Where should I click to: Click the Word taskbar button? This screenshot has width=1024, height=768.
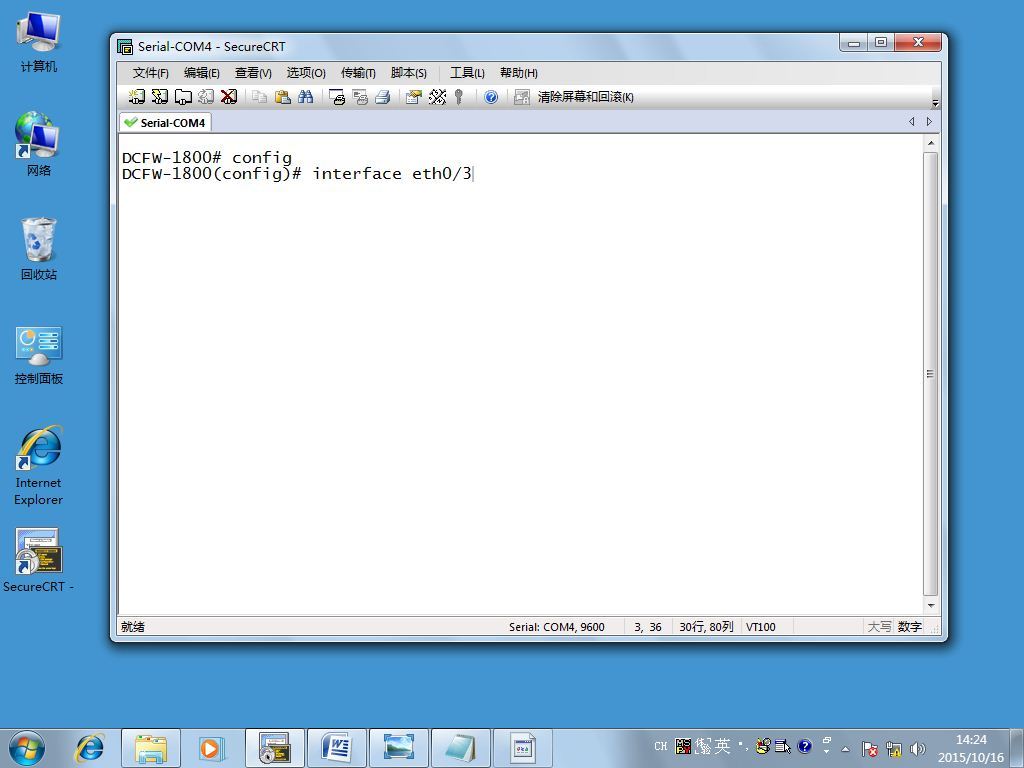[x=337, y=748]
